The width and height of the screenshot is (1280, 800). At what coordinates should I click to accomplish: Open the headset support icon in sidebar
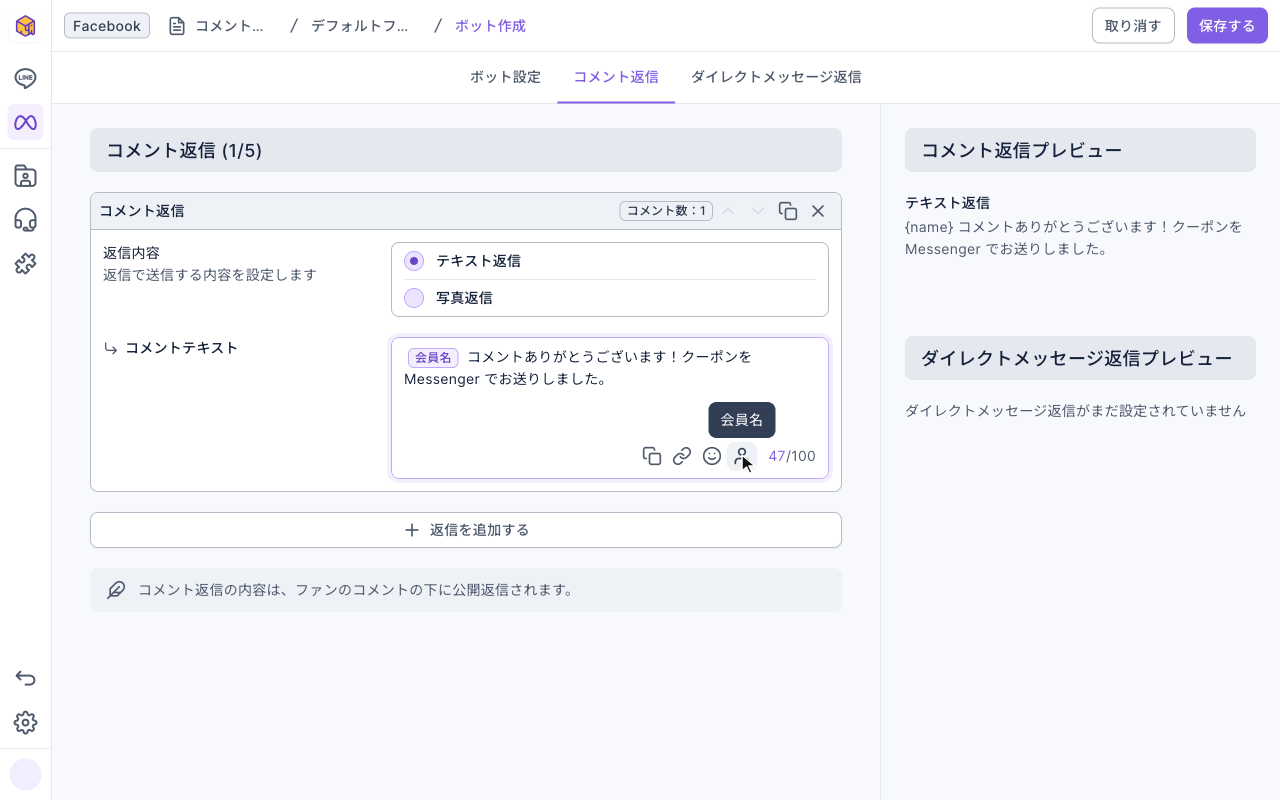click(26, 220)
